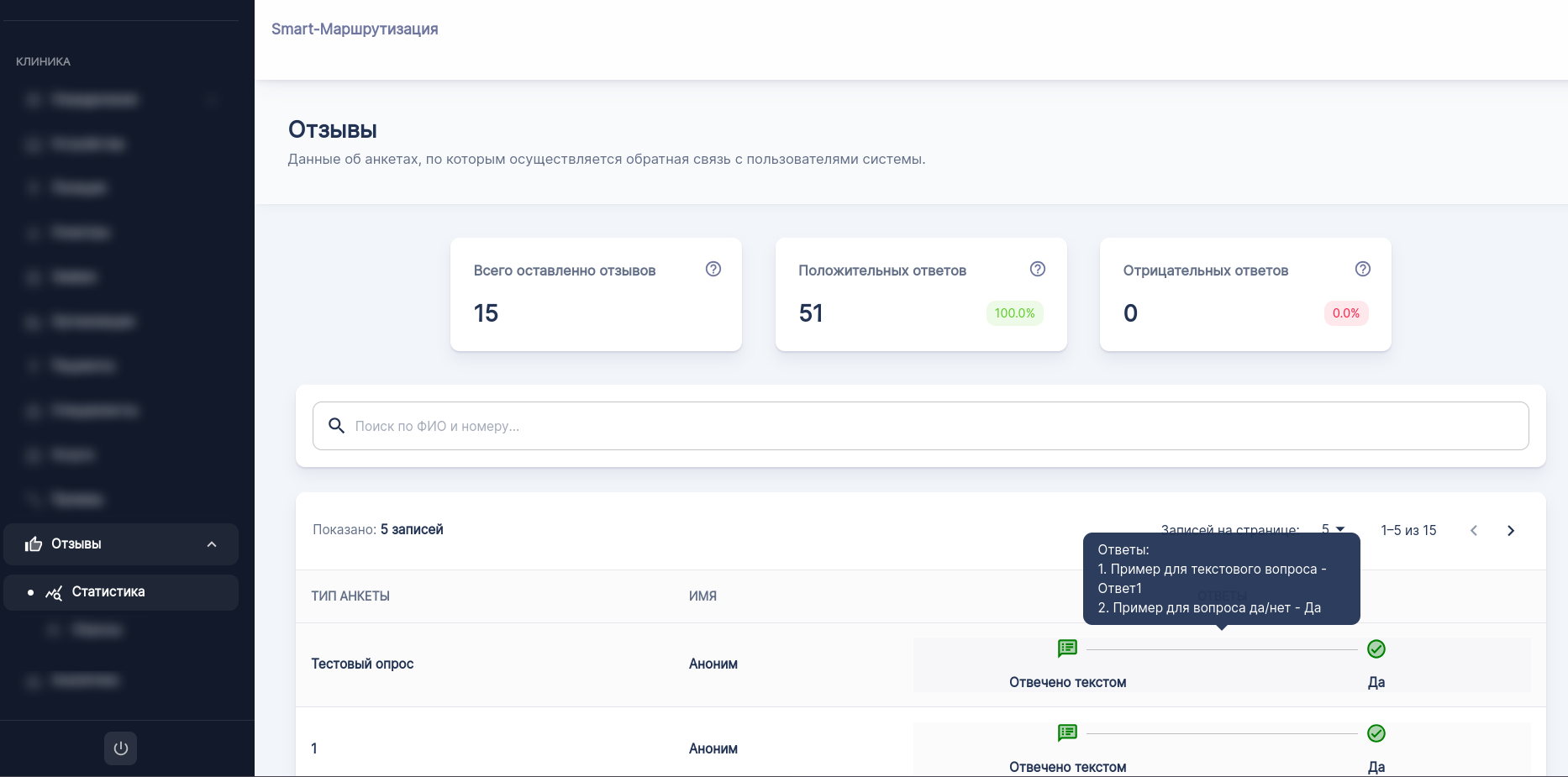
Task: Go to next page of records
Action: pos(1510,530)
